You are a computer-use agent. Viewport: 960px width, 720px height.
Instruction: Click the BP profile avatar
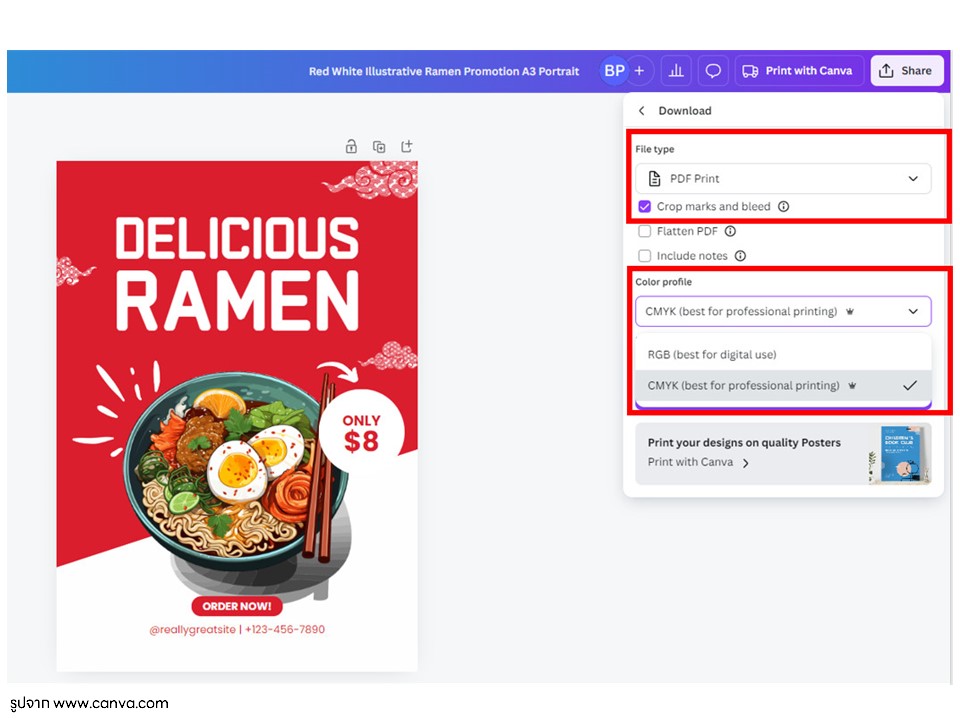614,71
